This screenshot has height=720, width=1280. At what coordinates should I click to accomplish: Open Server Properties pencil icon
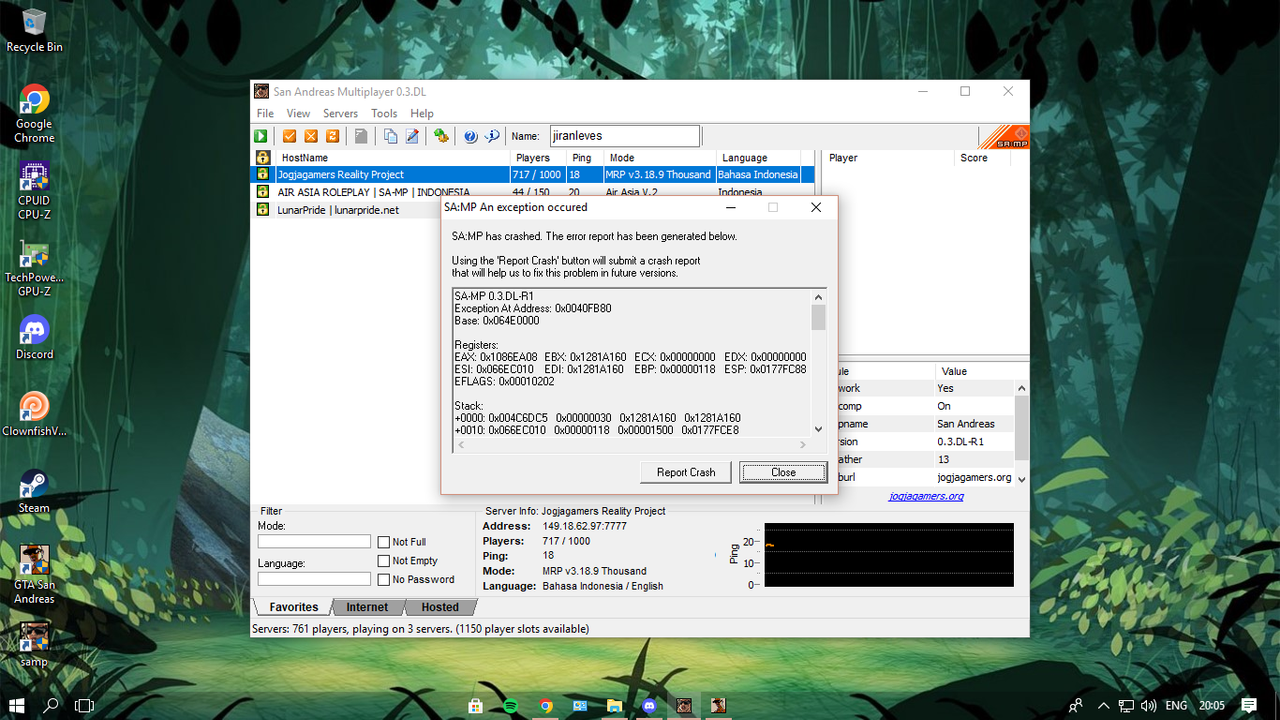pos(412,136)
